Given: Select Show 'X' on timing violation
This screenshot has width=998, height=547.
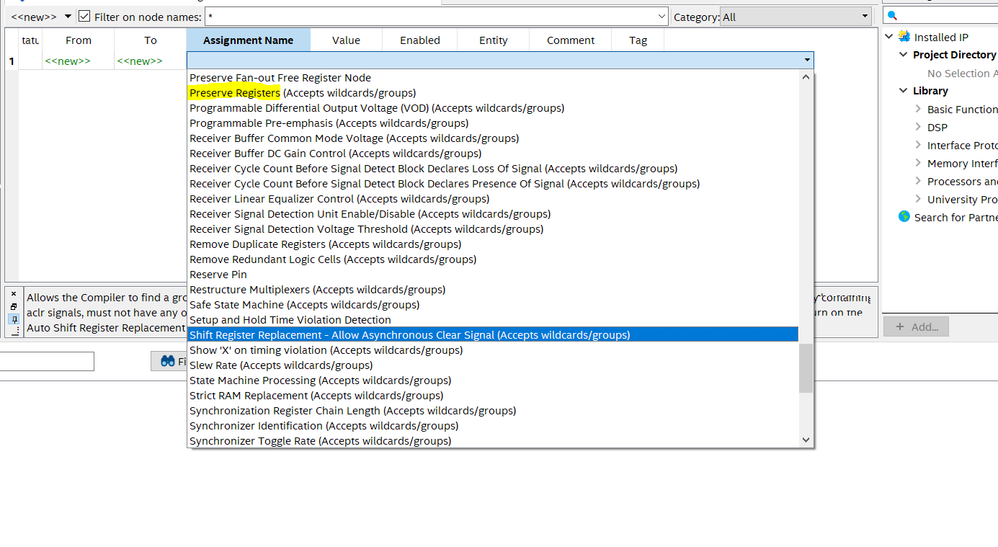Looking at the screenshot, I should (493, 350).
